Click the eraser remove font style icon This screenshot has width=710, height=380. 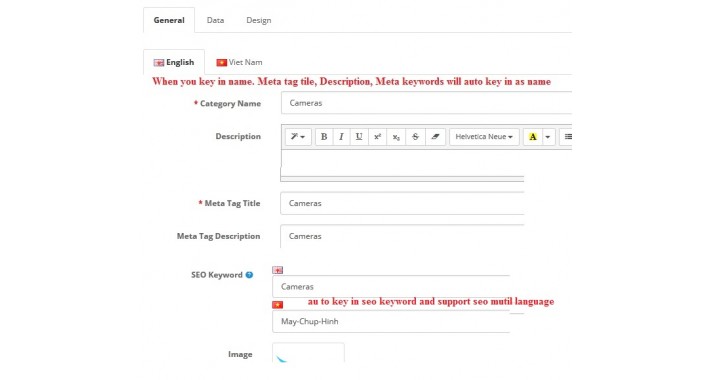435,136
